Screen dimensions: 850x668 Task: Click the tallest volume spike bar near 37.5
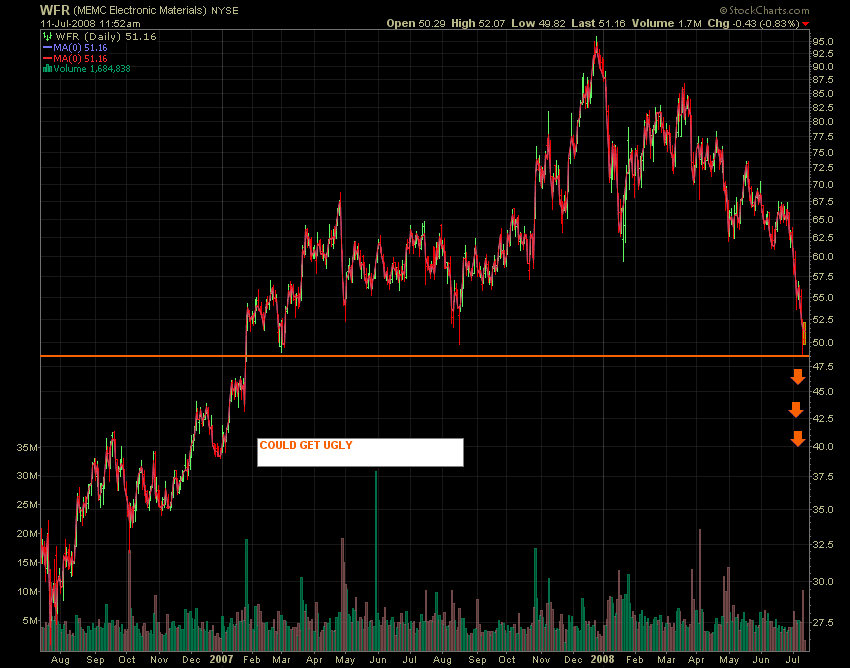pyautogui.click(x=376, y=561)
